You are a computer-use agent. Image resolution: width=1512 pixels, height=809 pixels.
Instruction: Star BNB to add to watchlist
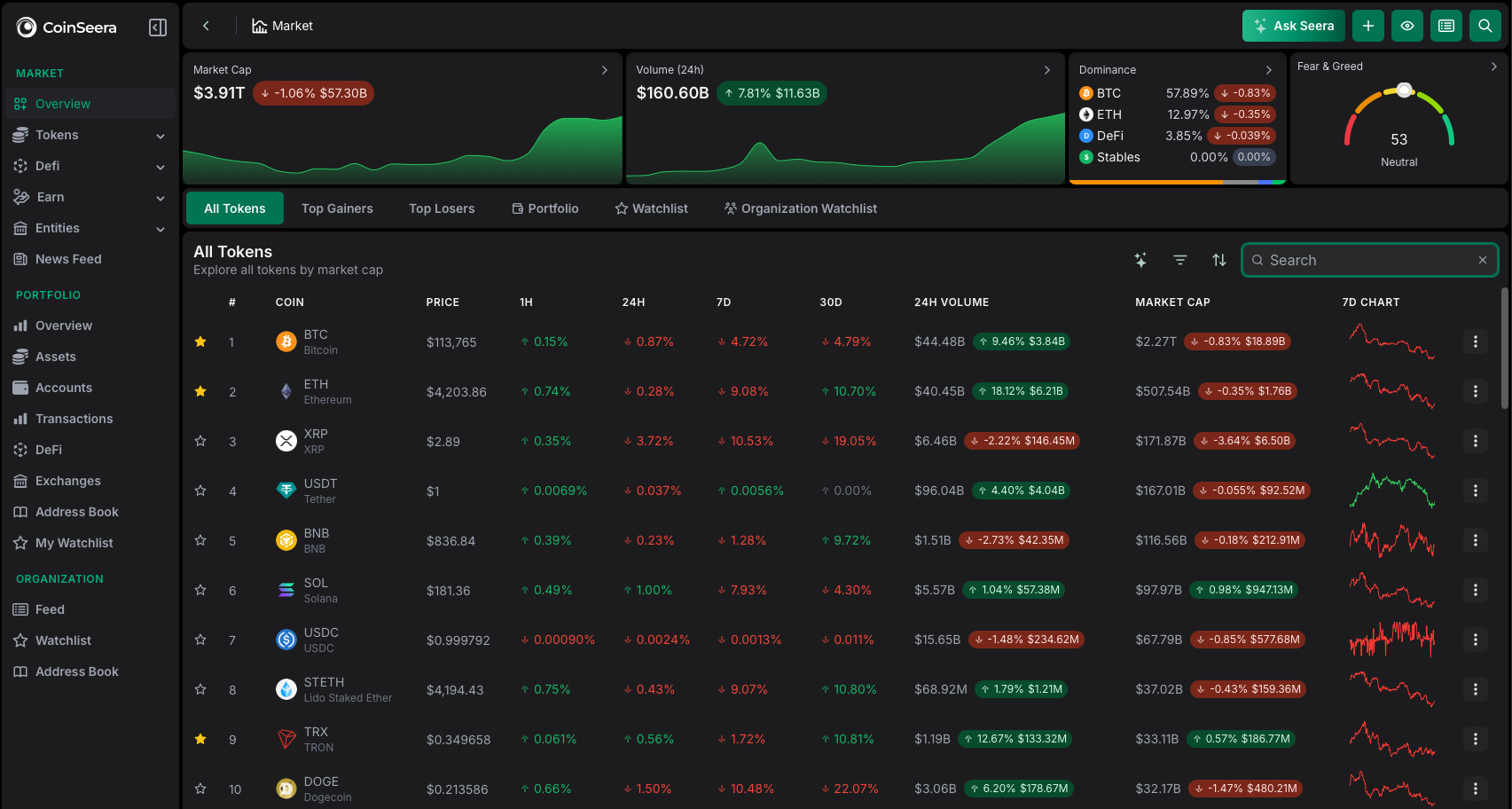[200, 540]
